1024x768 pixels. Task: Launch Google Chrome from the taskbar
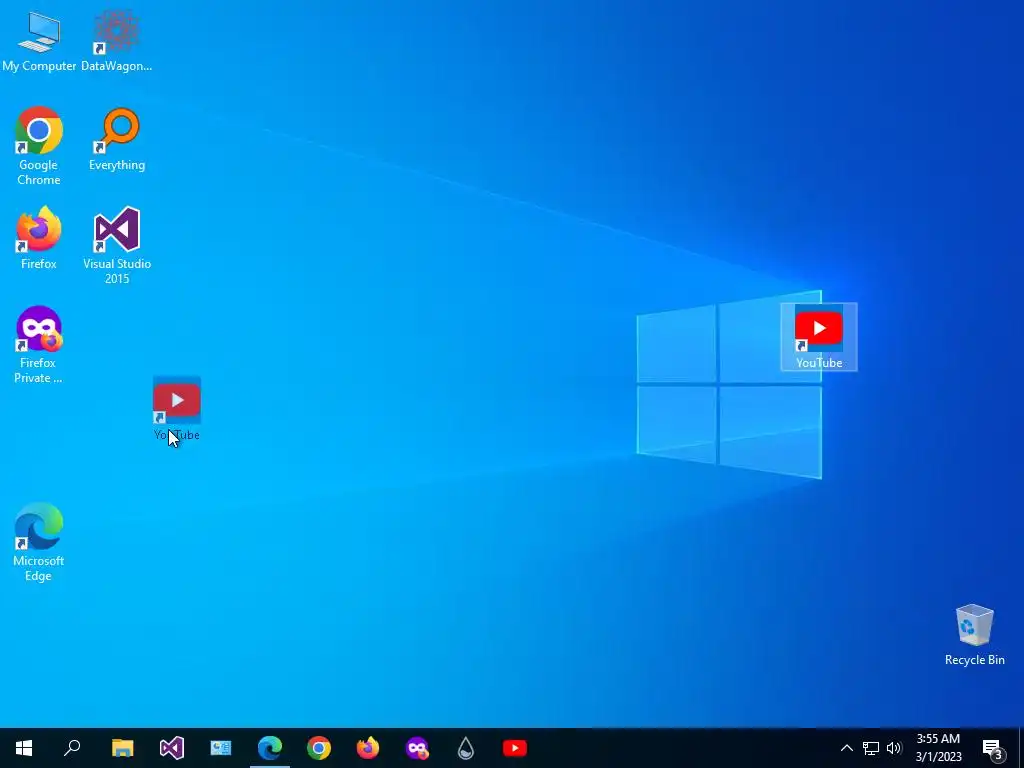pos(319,748)
